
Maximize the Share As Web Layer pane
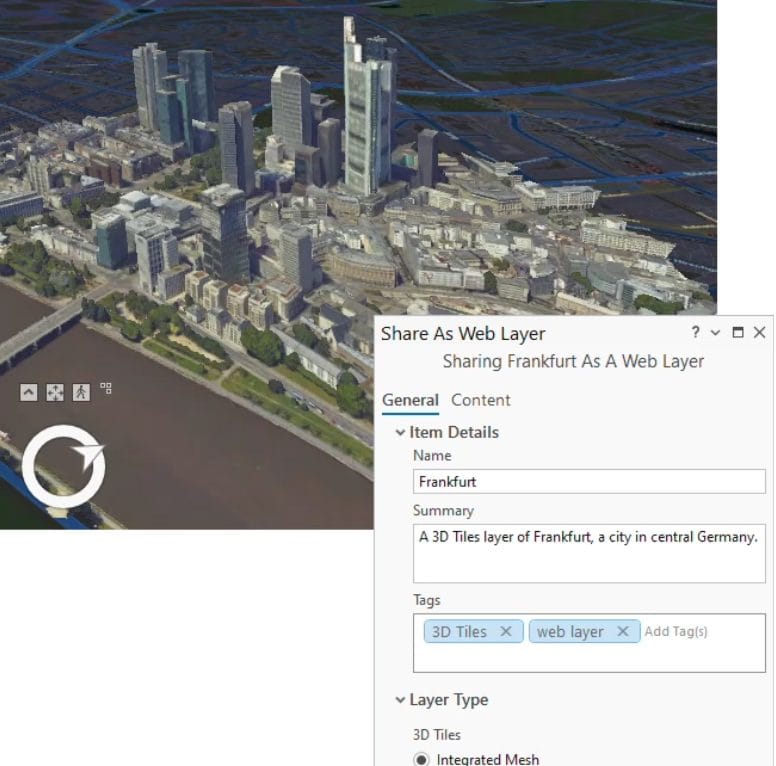click(738, 333)
